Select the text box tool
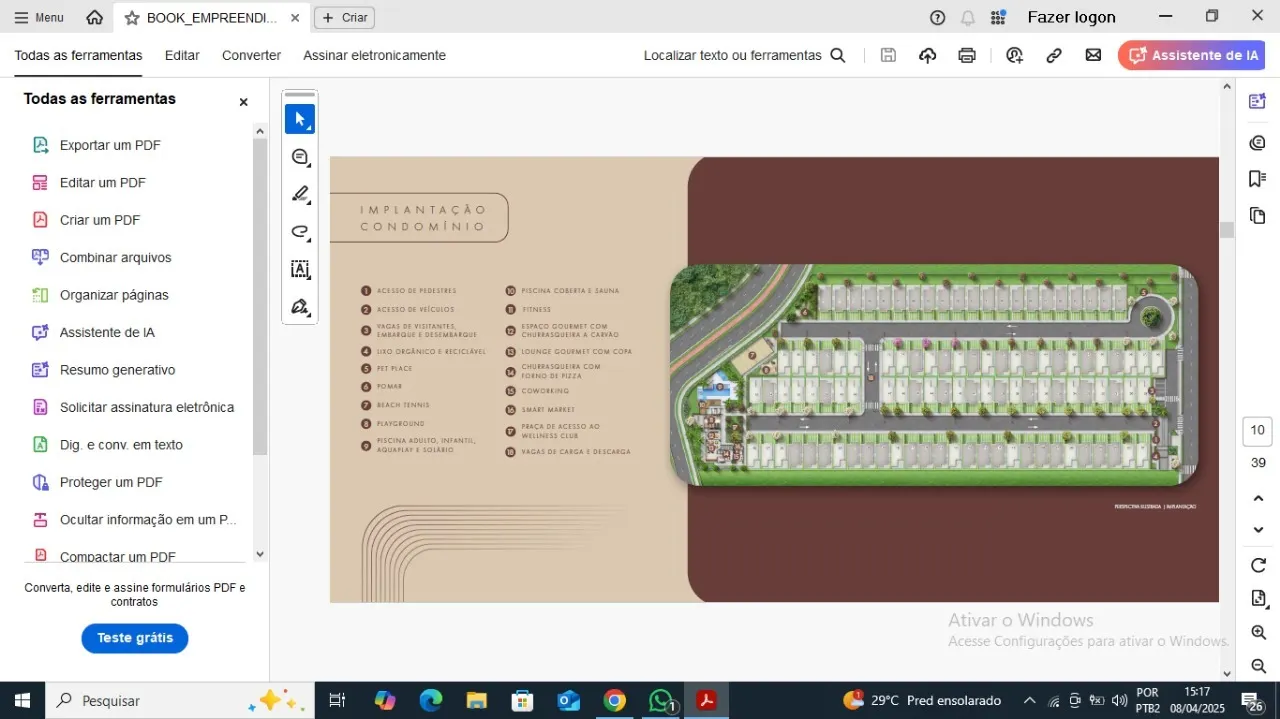Screen dimensions: 1280x719 pyautogui.click(x=300, y=269)
